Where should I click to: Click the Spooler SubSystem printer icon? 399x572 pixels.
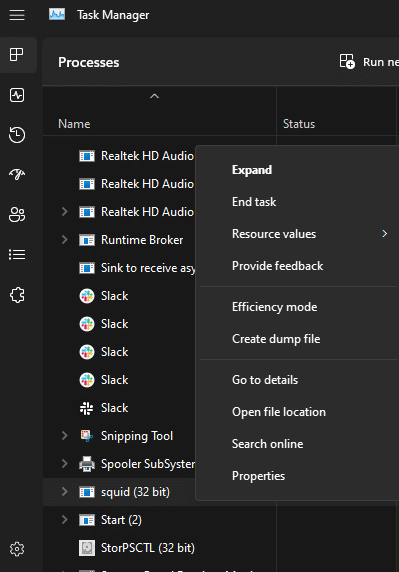pyautogui.click(x=87, y=464)
